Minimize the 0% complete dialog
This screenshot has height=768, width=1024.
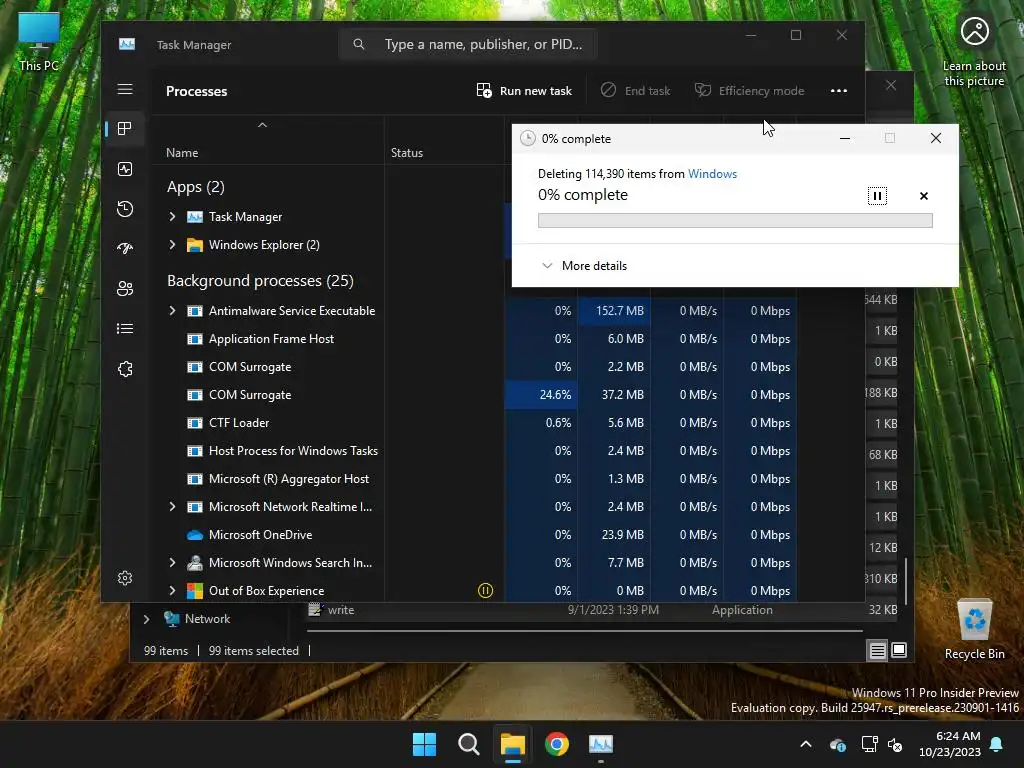pyautogui.click(x=844, y=138)
